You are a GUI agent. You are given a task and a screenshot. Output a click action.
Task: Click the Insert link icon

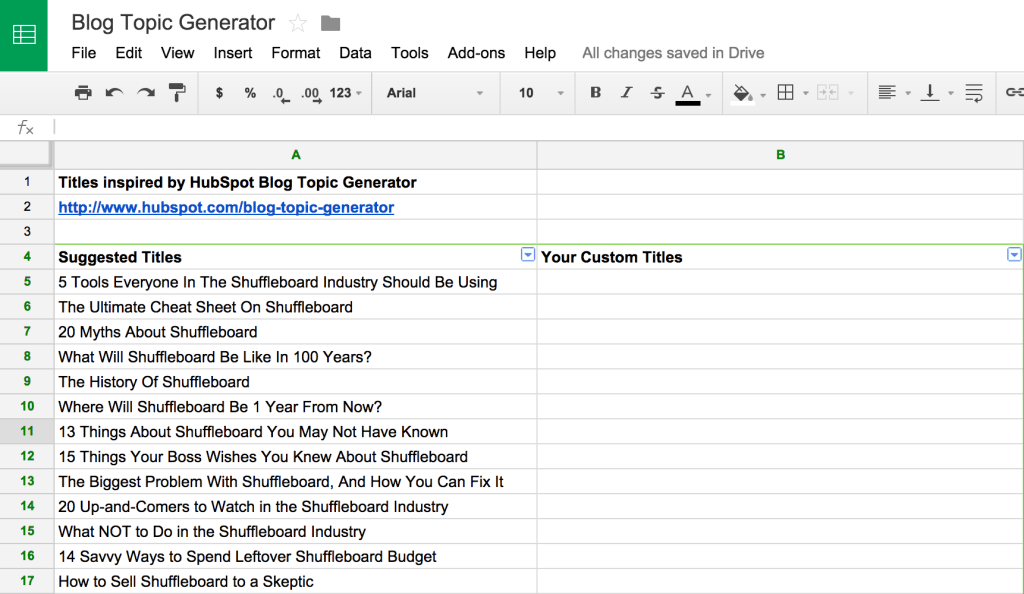tap(1014, 93)
